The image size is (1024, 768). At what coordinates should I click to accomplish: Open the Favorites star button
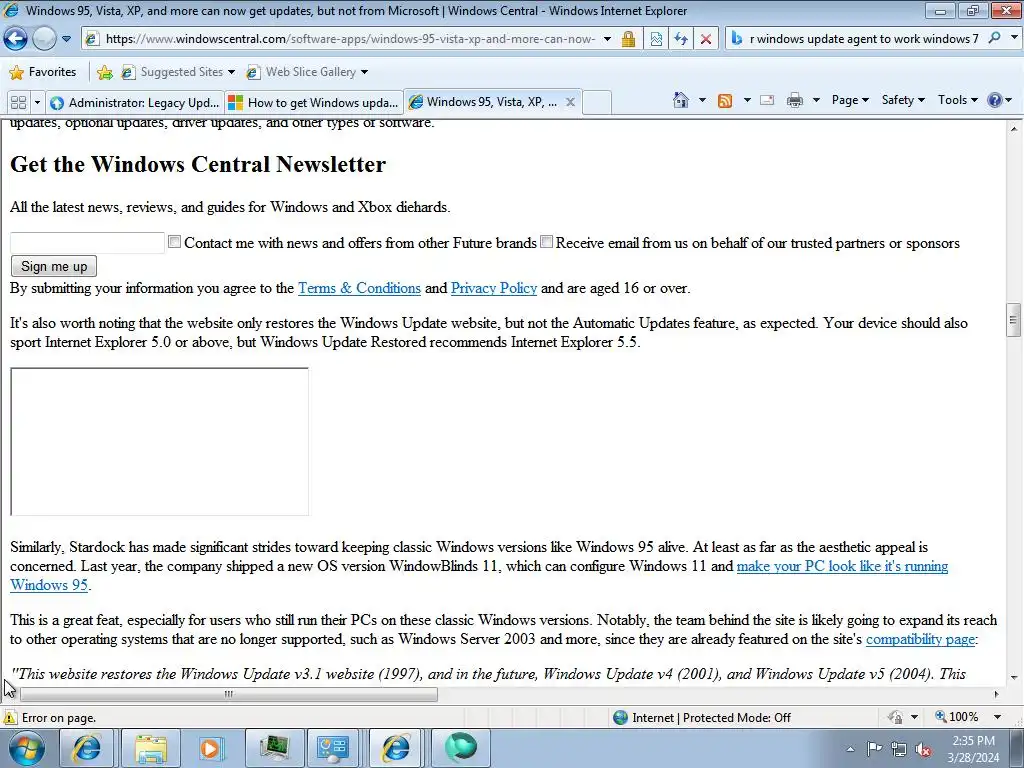pos(43,72)
